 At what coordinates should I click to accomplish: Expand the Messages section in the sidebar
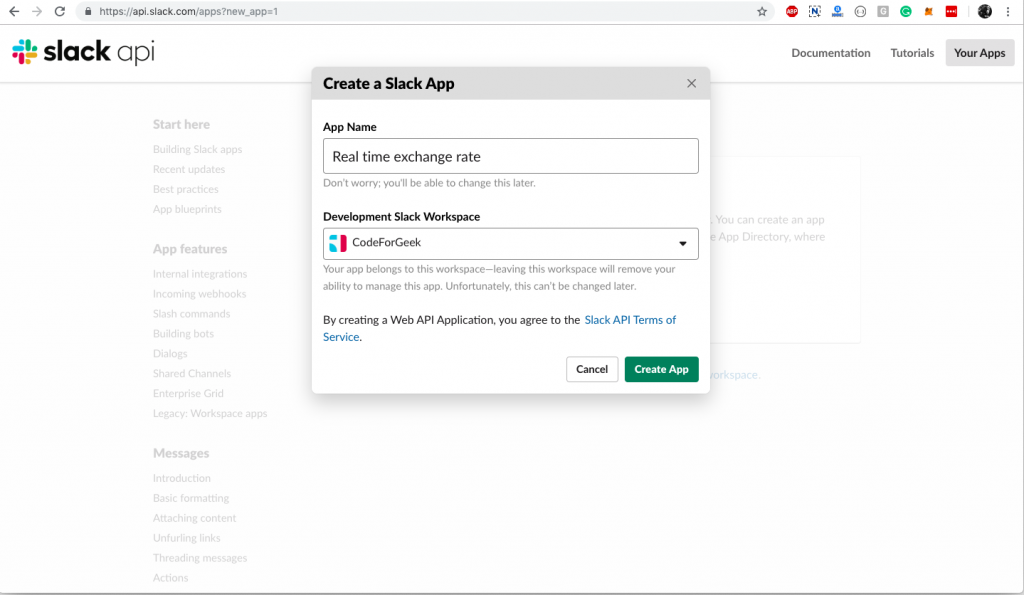tap(180, 453)
